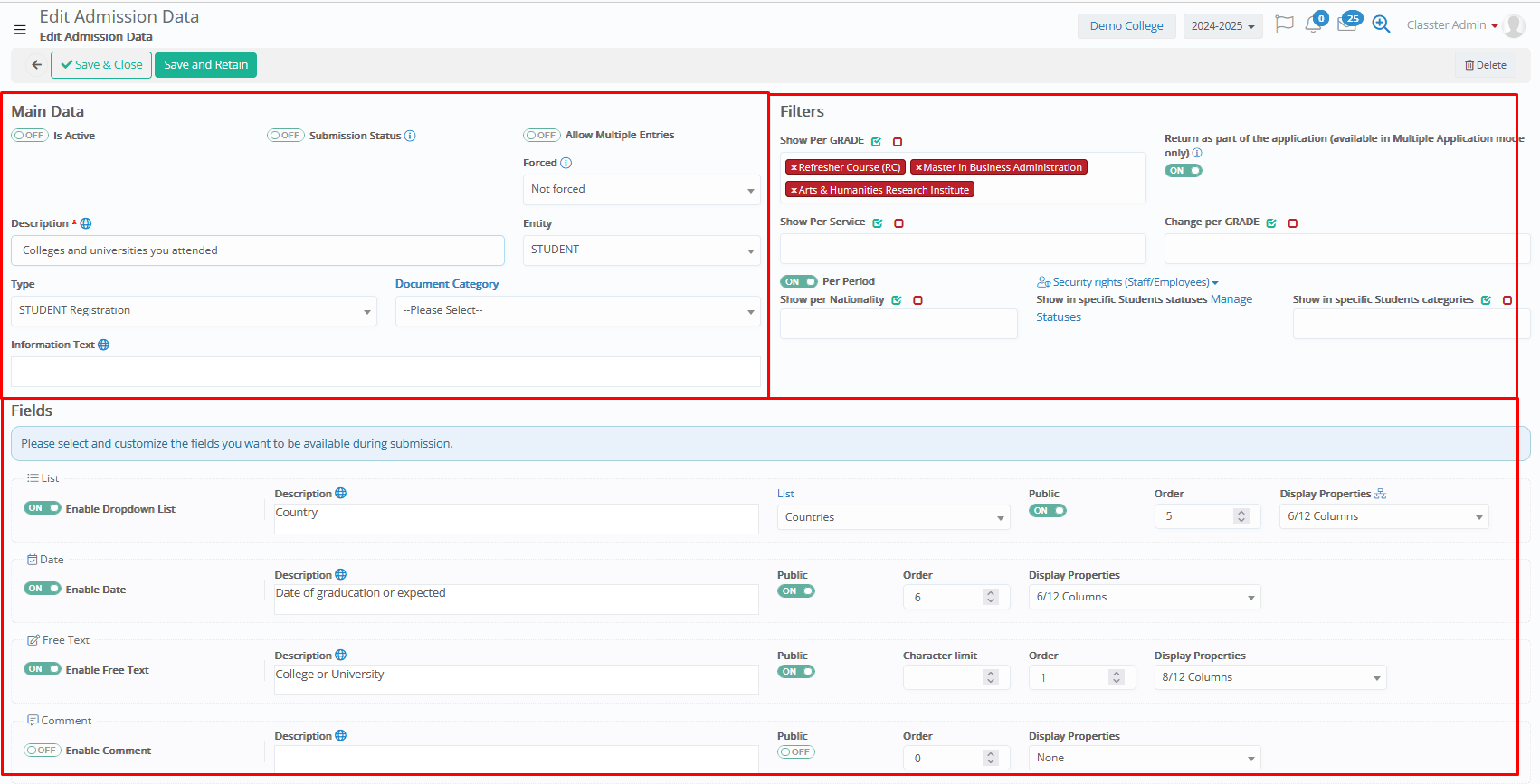The width and height of the screenshot is (1540, 784).
Task: Click Submission Status info icon
Action: click(x=410, y=136)
